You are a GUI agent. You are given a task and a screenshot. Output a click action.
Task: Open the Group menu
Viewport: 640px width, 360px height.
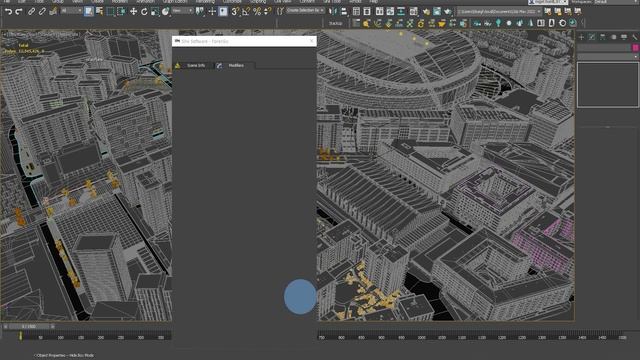58,2
